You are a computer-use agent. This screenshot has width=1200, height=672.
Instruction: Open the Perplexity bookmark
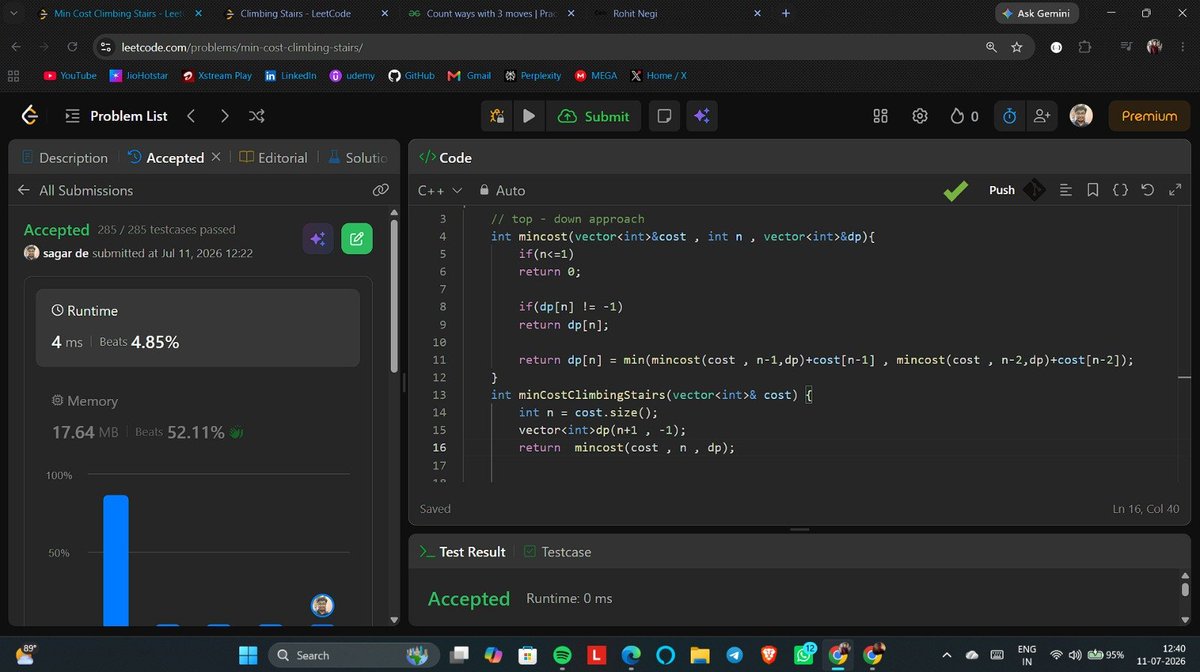533,76
